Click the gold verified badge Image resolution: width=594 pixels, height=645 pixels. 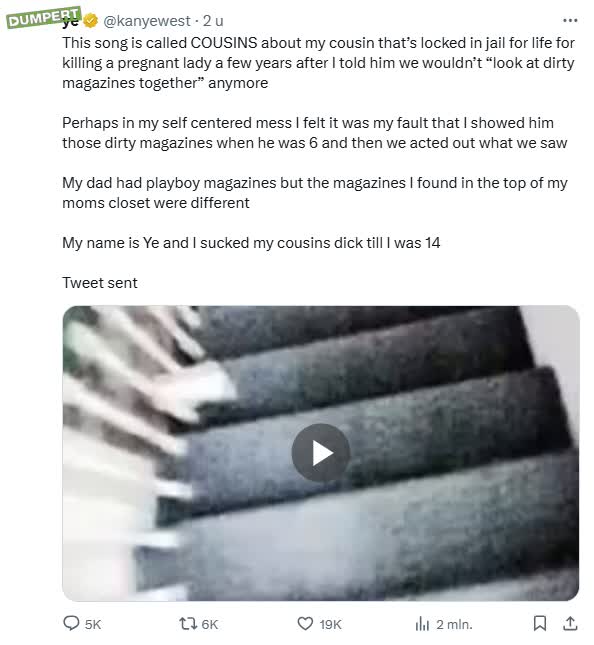coord(90,21)
